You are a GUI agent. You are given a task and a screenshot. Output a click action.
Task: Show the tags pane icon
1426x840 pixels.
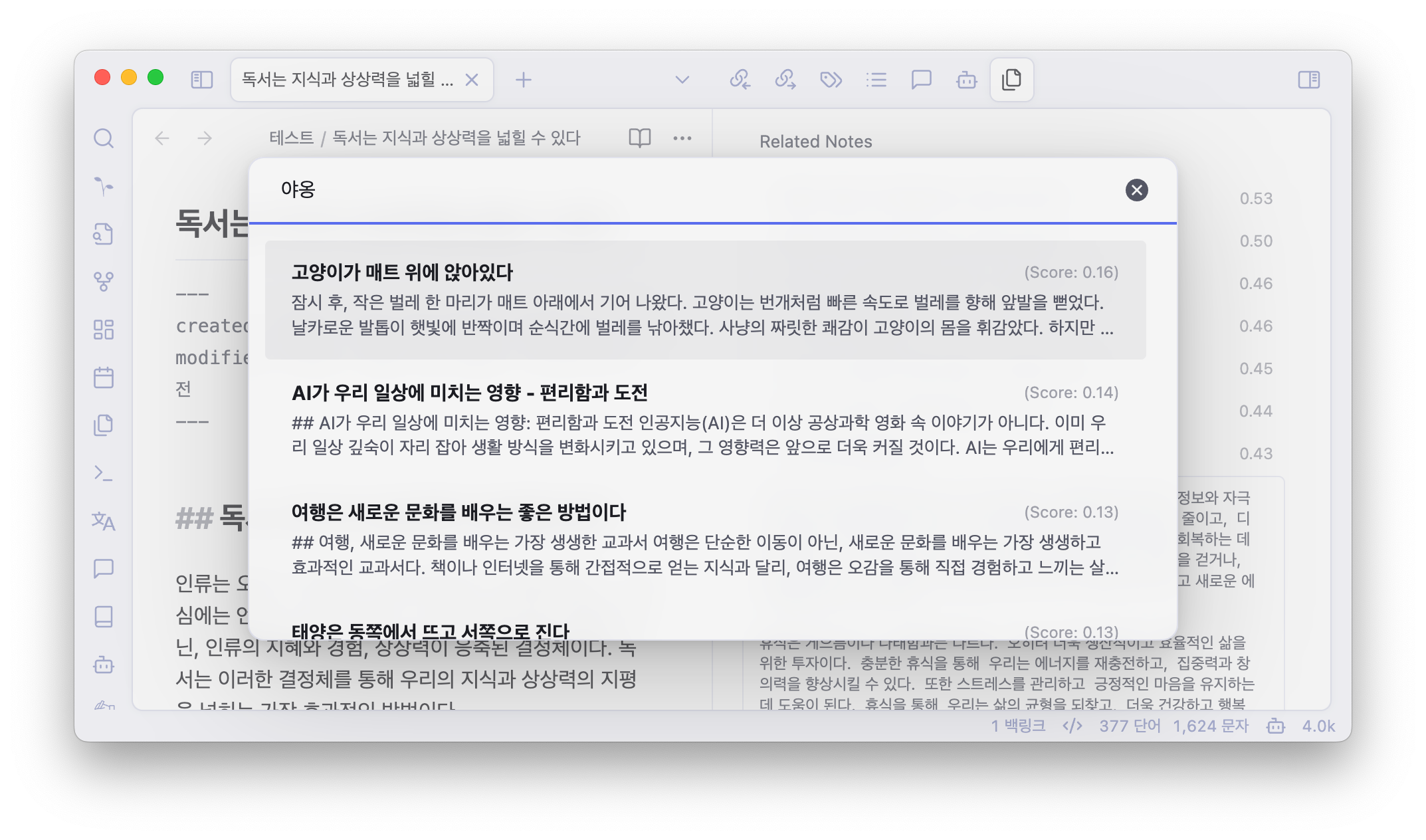[831, 80]
